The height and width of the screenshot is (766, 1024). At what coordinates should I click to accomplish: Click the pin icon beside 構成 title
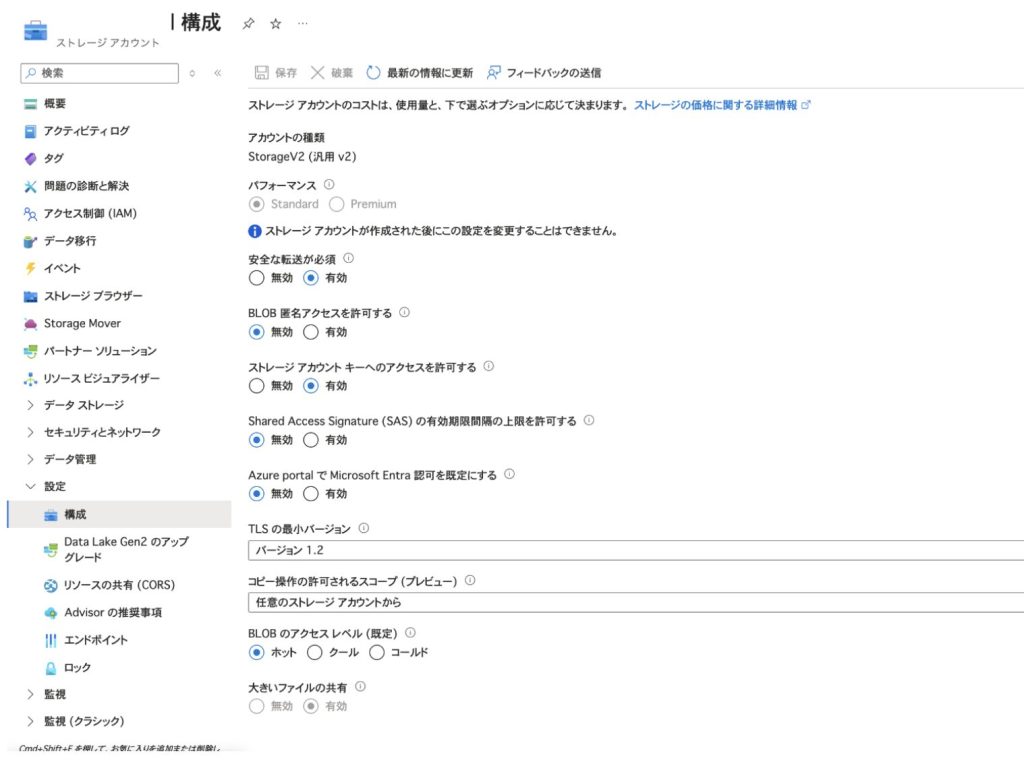coord(249,24)
